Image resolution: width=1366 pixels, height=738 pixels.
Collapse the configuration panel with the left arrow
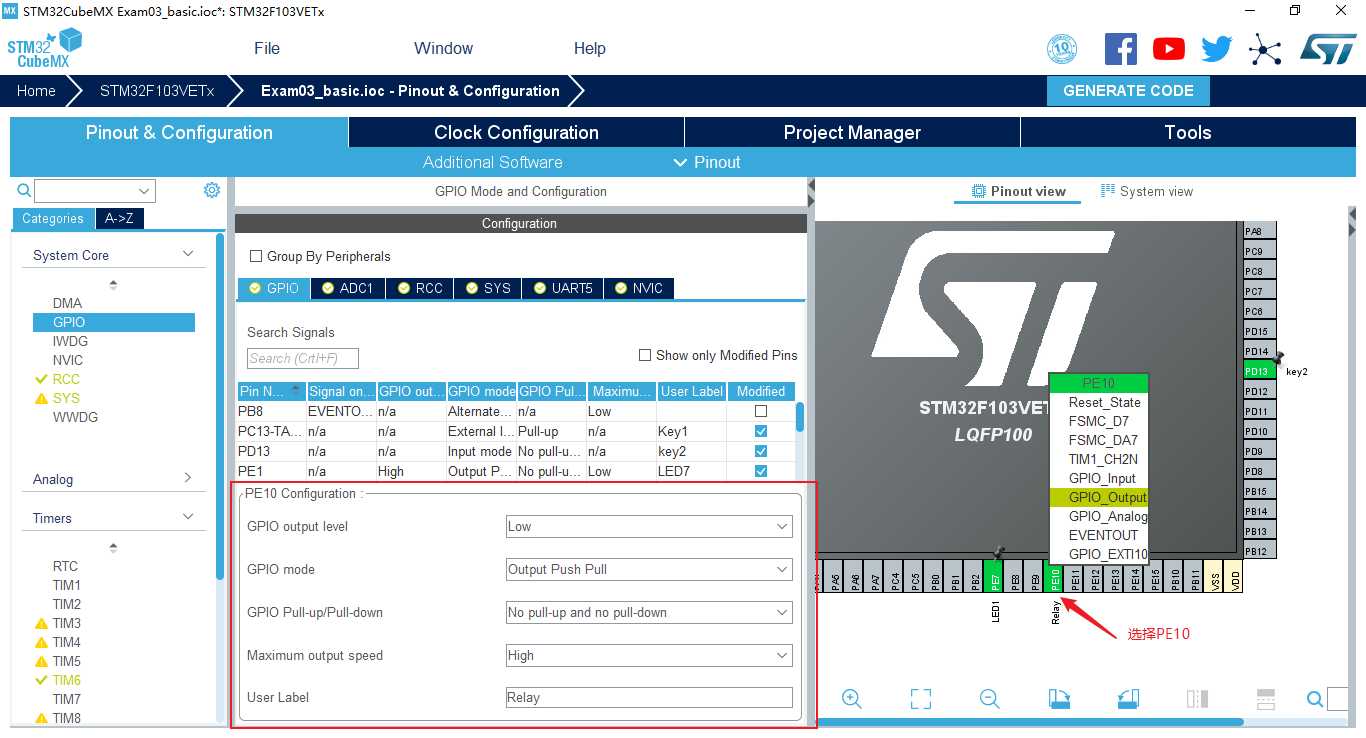pyautogui.click(x=811, y=187)
